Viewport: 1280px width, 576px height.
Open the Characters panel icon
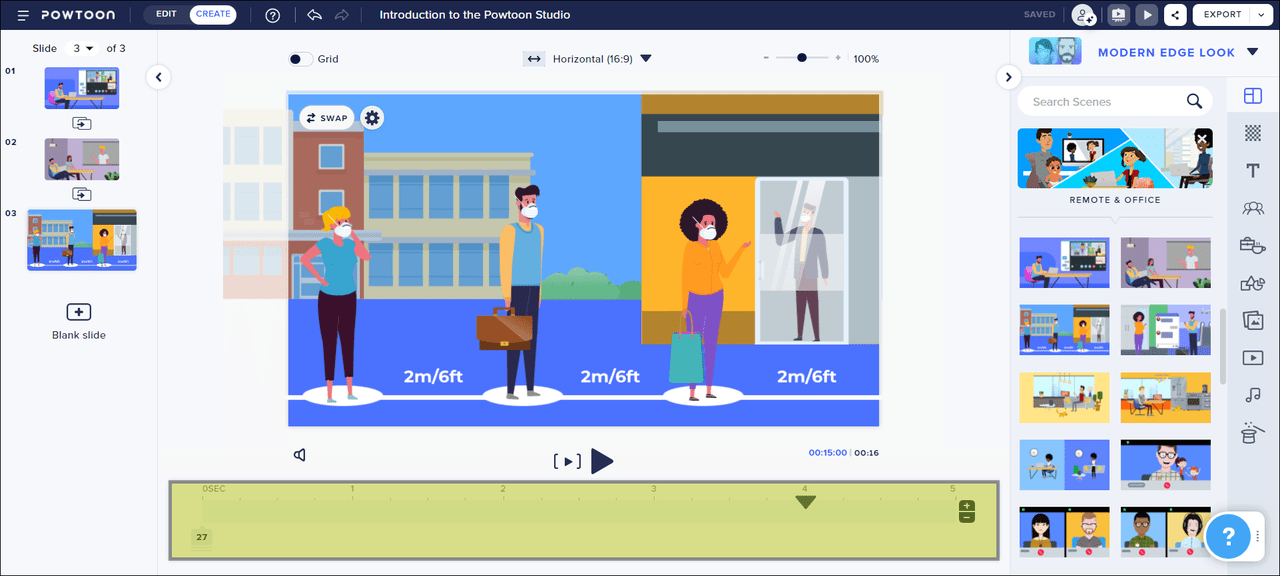(1252, 208)
